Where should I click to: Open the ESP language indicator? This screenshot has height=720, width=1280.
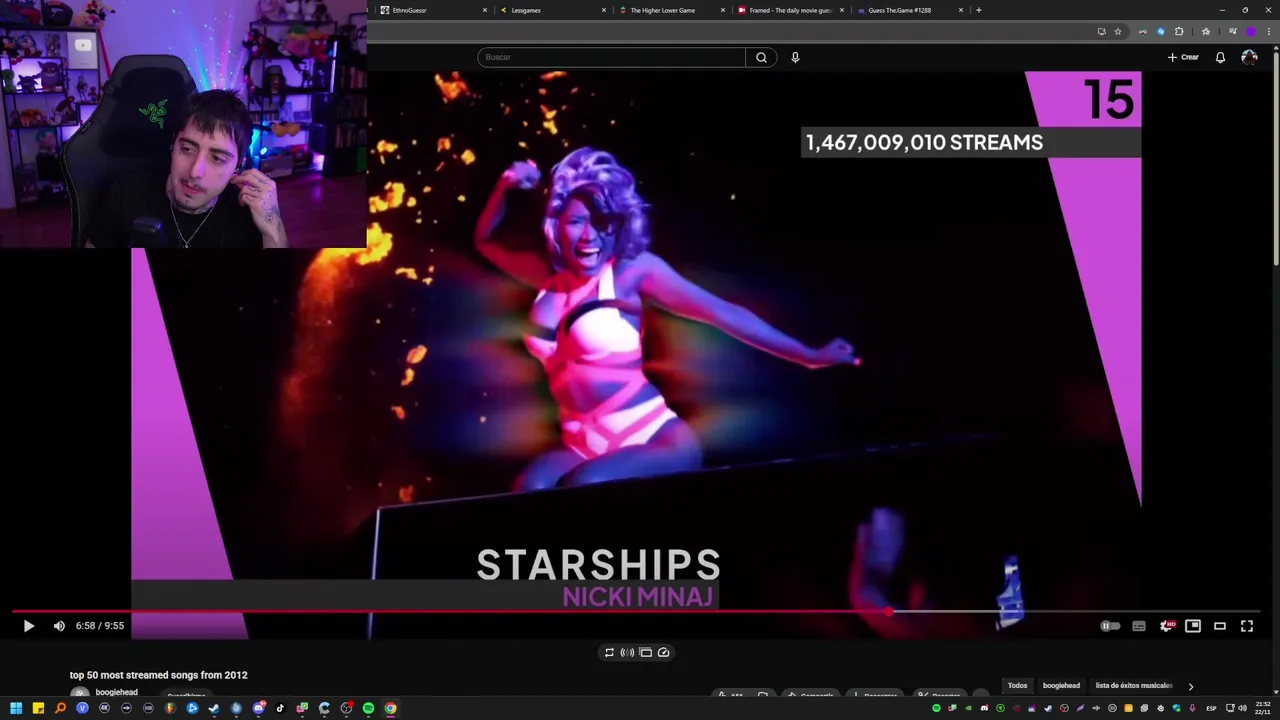(x=1211, y=708)
